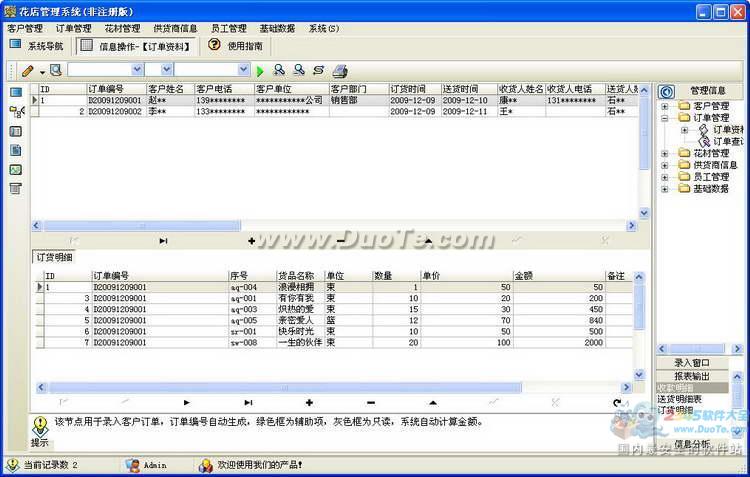
Task: Click the orders table horizontal scrollbar thumb
Action: [142, 226]
